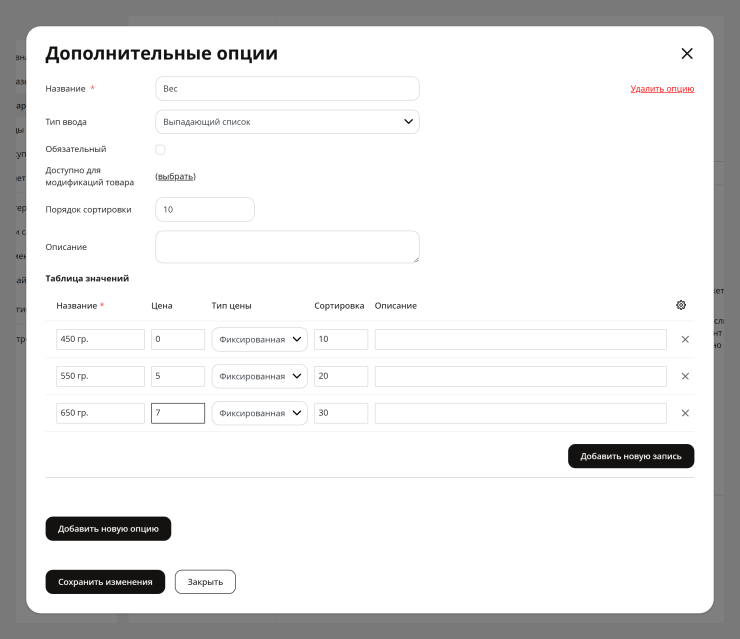This screenshot has height=639, width=740.
Task: Click Добавить новую опцию button
Action: click(108, 529)
